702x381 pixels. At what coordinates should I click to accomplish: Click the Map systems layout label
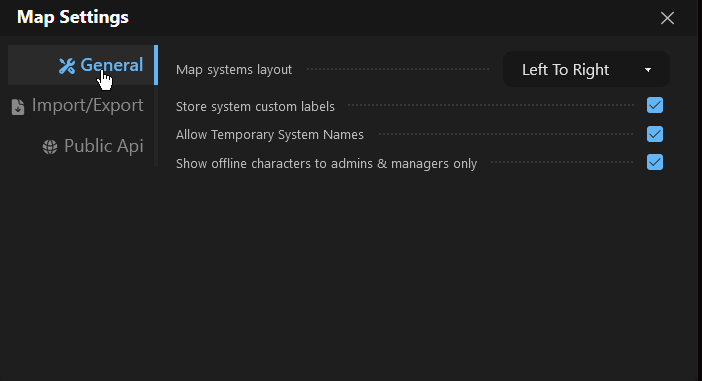tap(234, 70)
